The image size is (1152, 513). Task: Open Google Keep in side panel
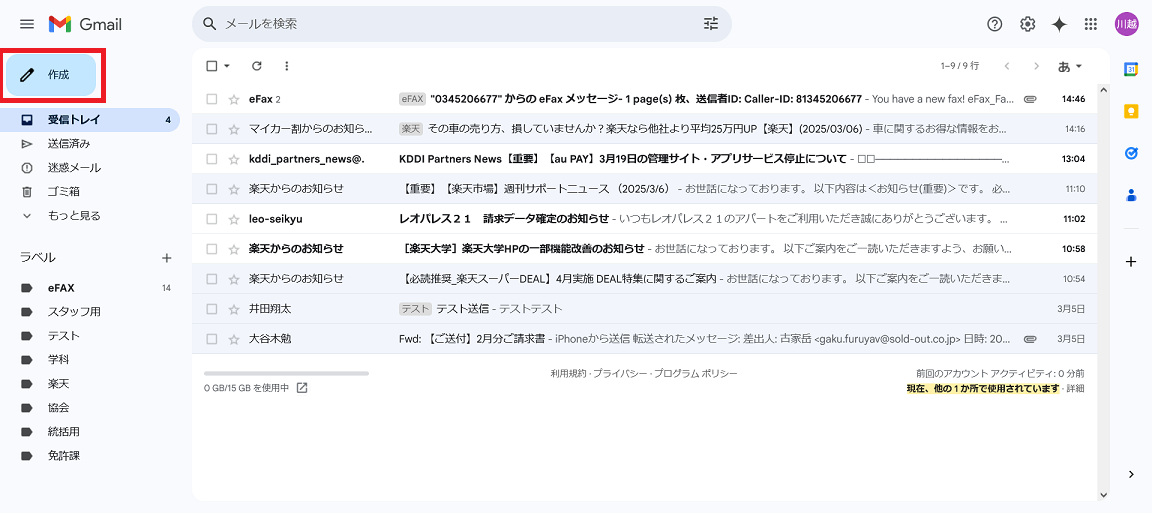1131,111
